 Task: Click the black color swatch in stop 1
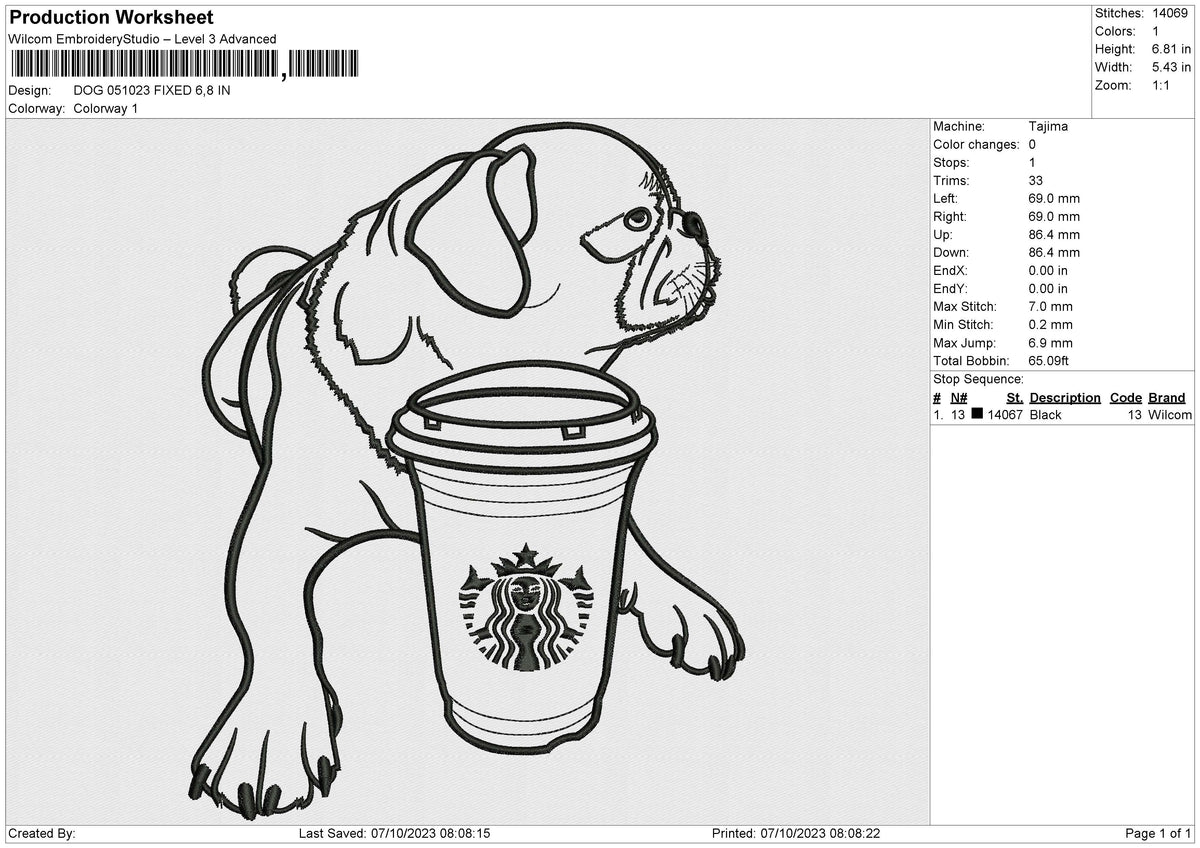[x=977, y=414]
